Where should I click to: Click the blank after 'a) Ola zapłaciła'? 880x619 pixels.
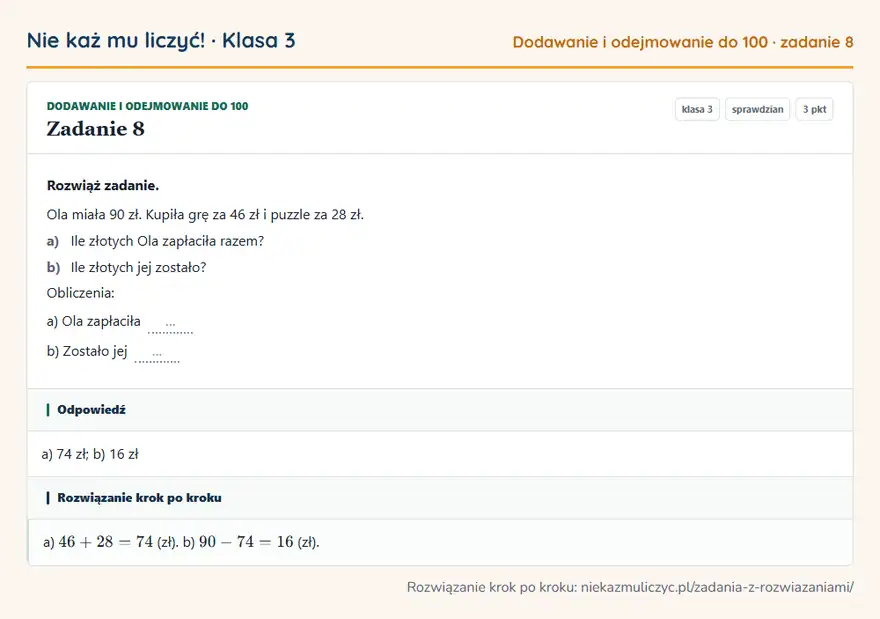click(x=170, y=325)
